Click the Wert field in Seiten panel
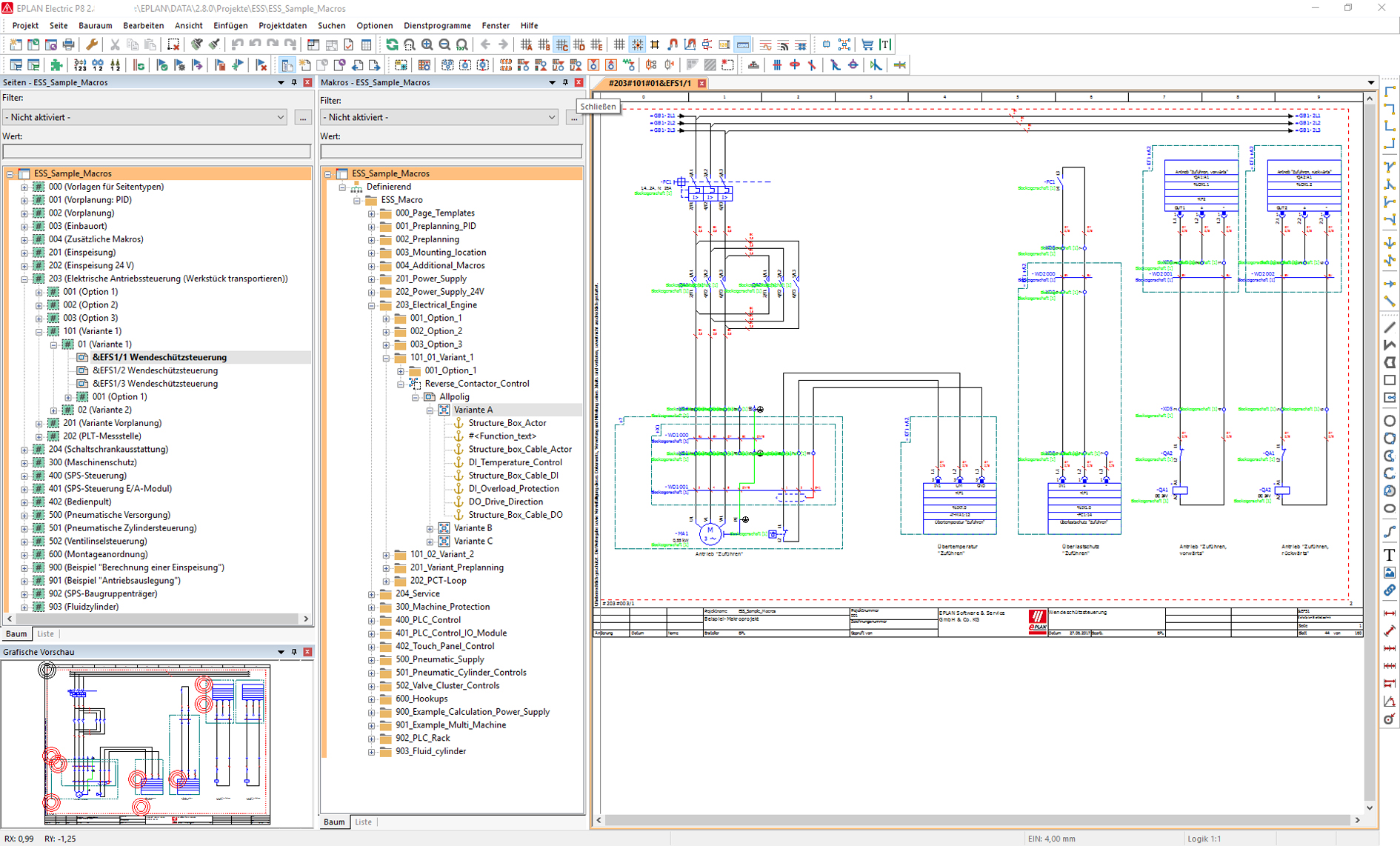This screenshot has height=846, width=1400. coord(156,151)
